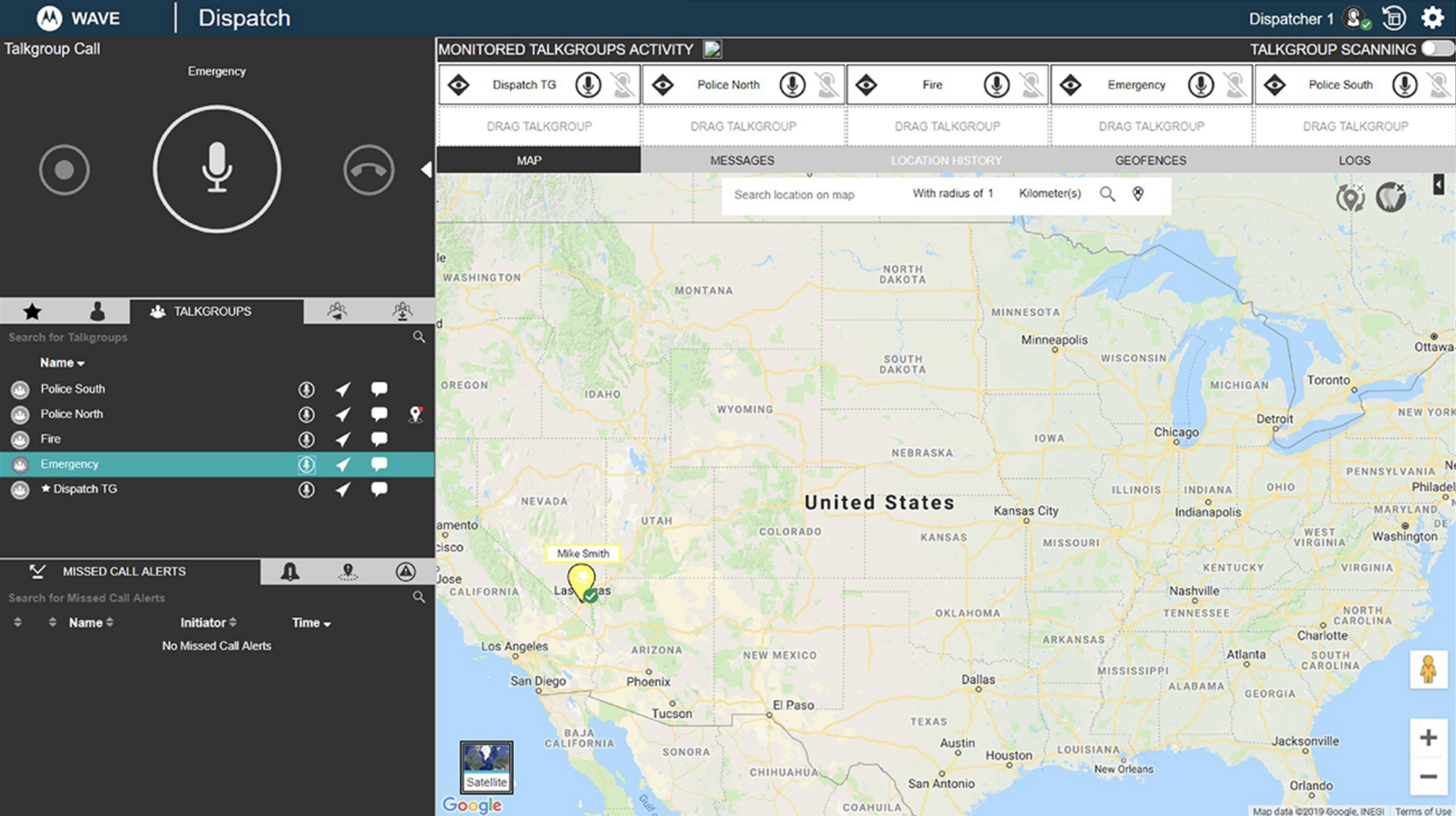Click the end call icon in Talkgroup Call panel
This screenshot has width=1456, height=816.
click(368, 170)
